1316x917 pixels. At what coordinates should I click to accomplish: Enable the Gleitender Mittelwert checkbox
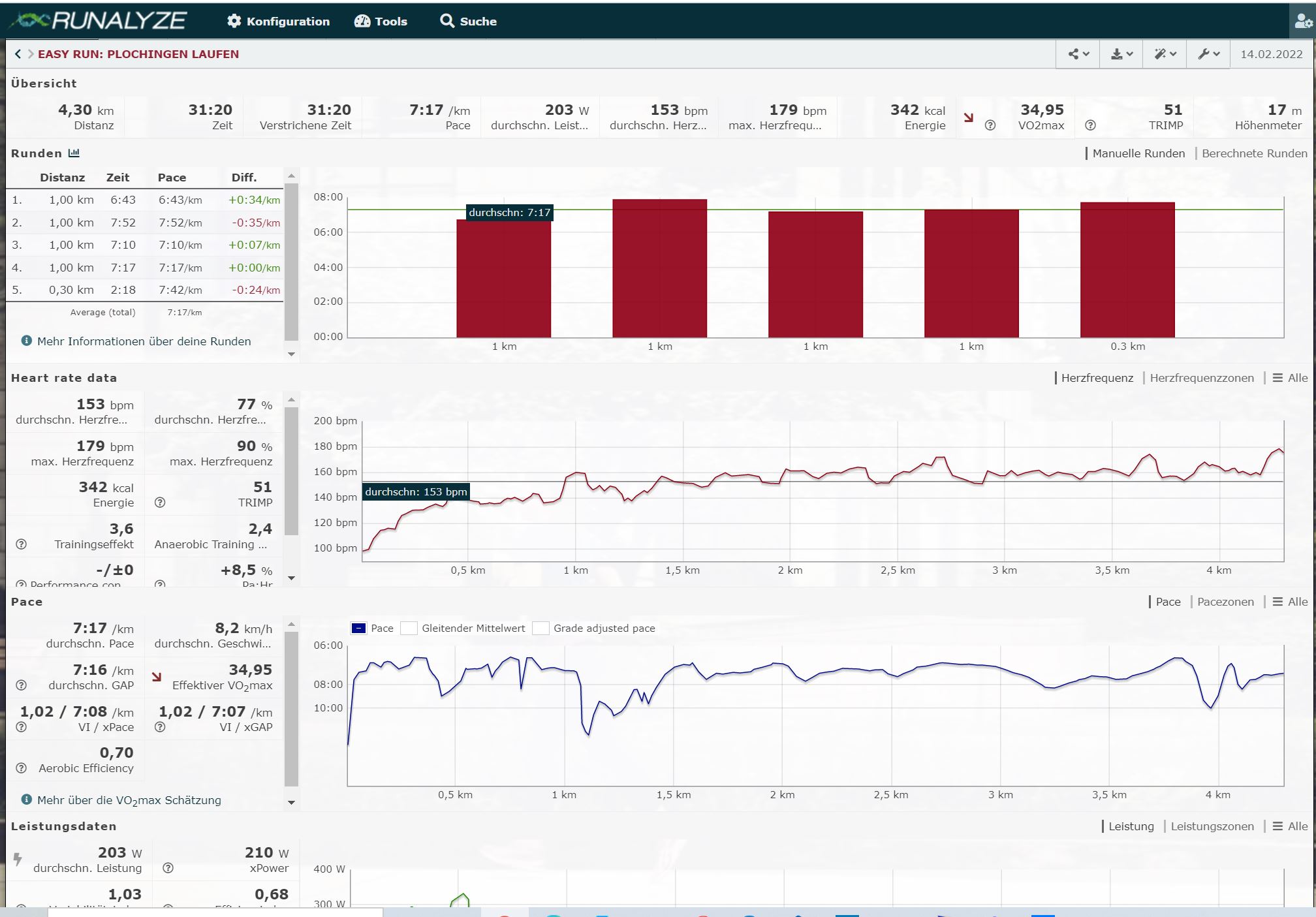tap(409, 629)
